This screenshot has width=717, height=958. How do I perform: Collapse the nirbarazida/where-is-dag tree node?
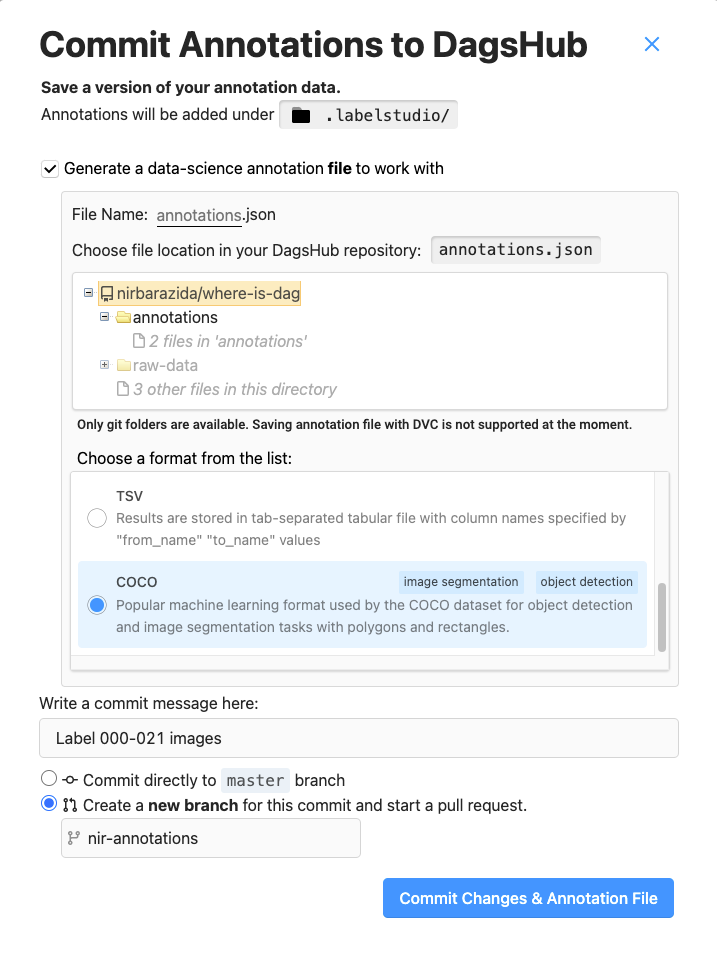89,293
